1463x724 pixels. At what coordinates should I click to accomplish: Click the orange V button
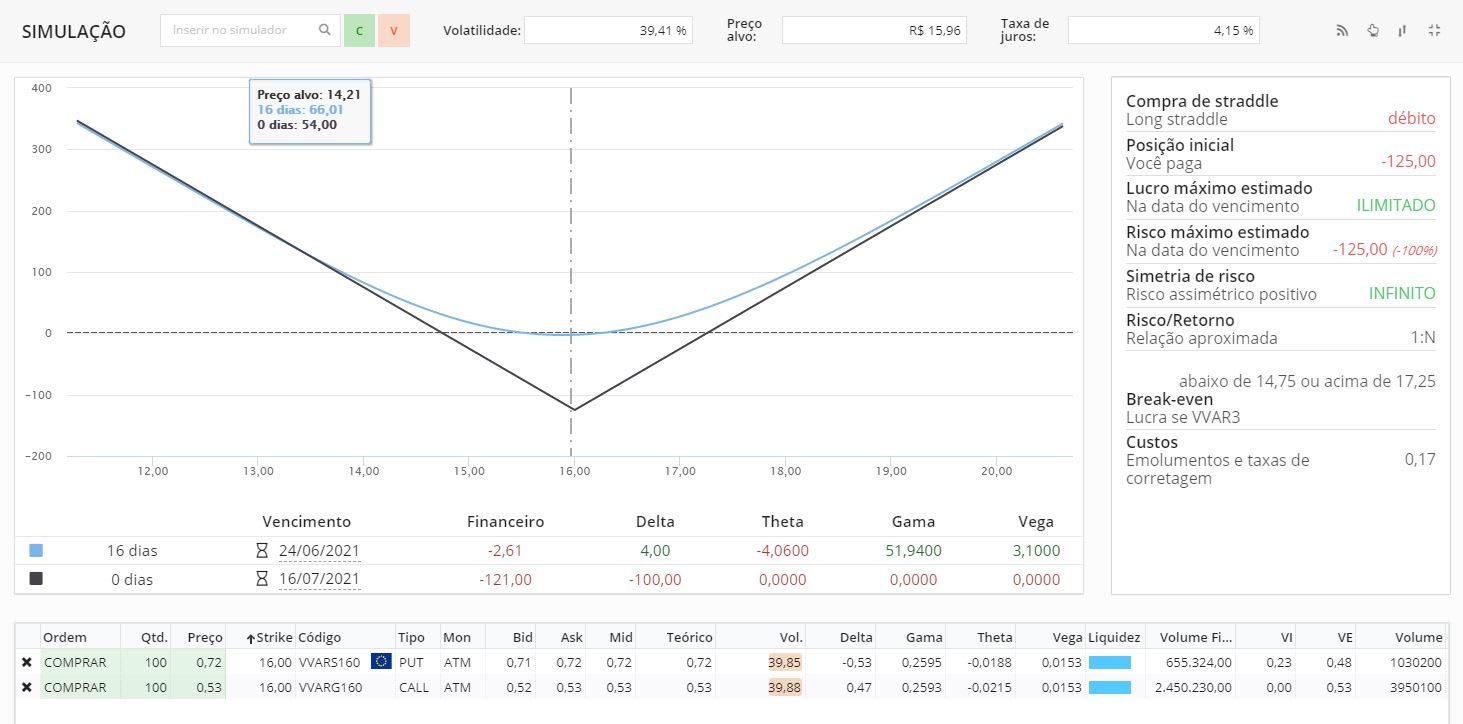coord(394,30)
